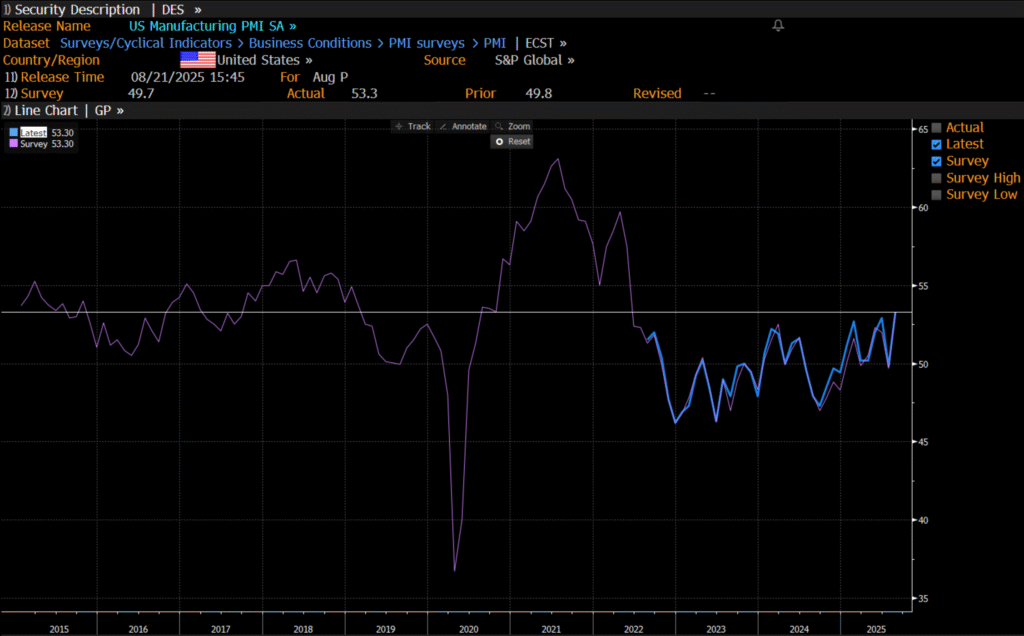Open US Manufacturing PMI SA release link
The height and width of the screenshot is (636, 1024).
(x=212, y=26)
